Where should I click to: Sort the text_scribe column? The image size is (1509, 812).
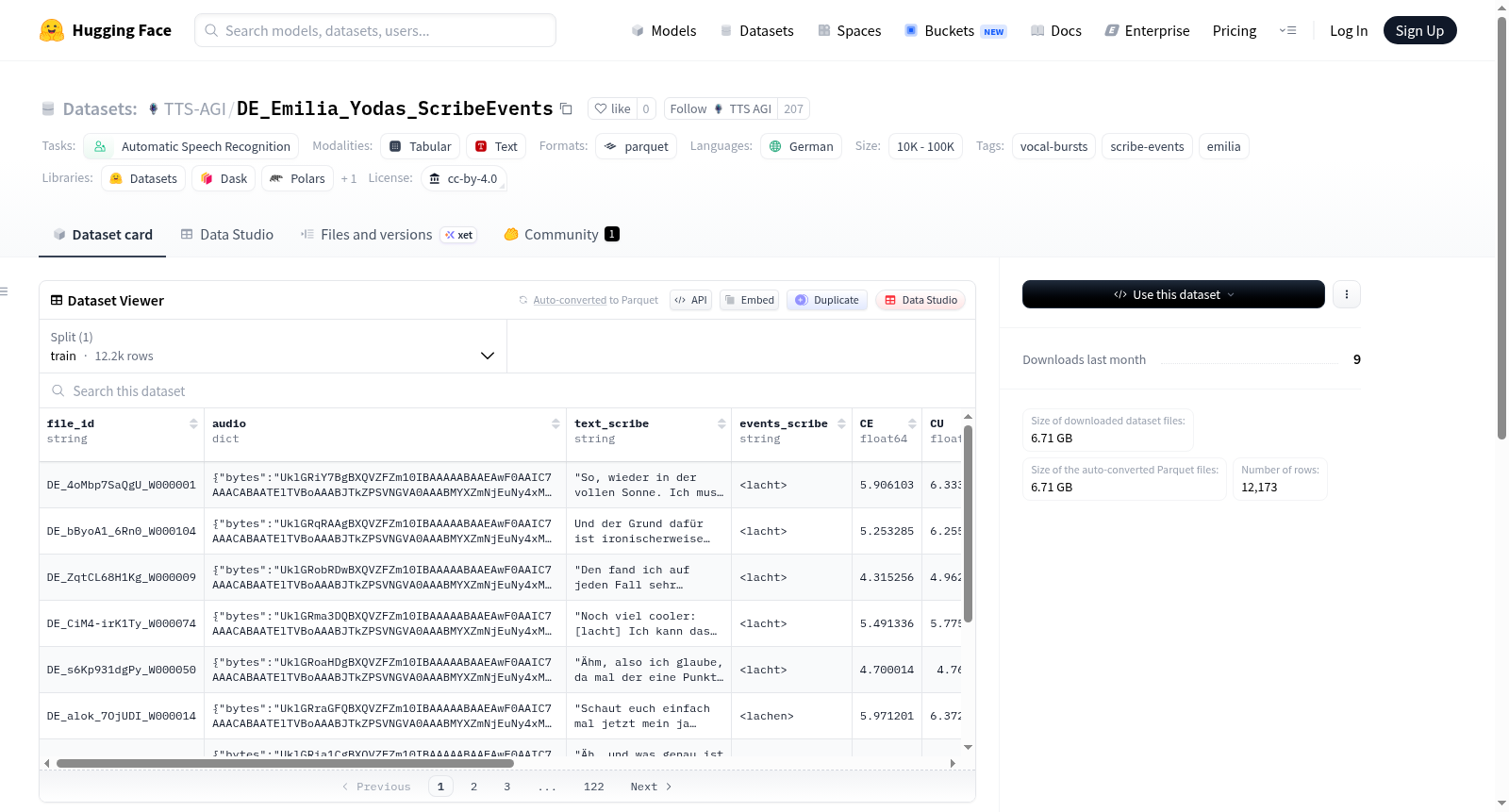(x=721, y=423)
